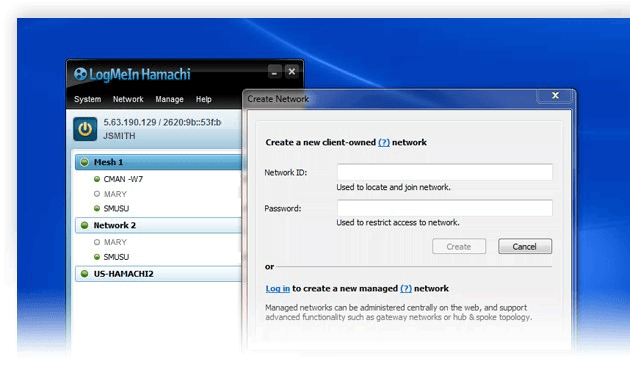The image size is (630, 388).
Task: Follow the Log in link
Action: (x=277, y=288)
